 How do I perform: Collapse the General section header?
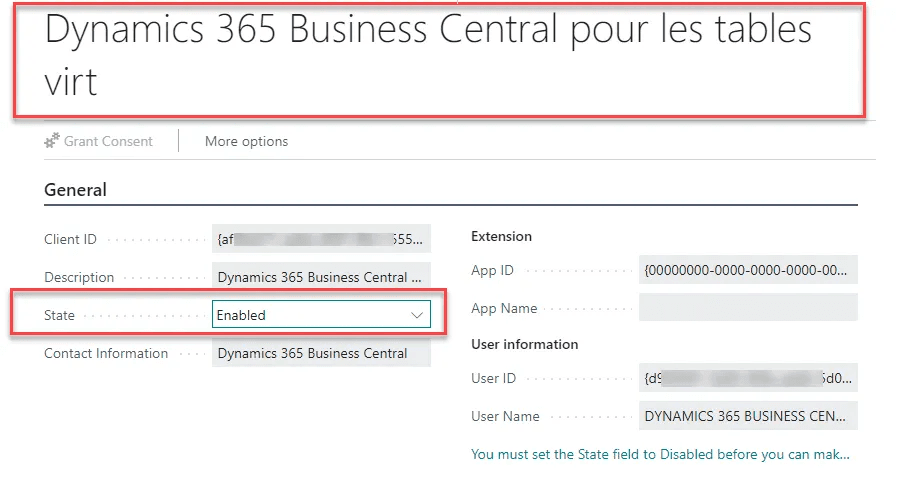click(75, 190)
